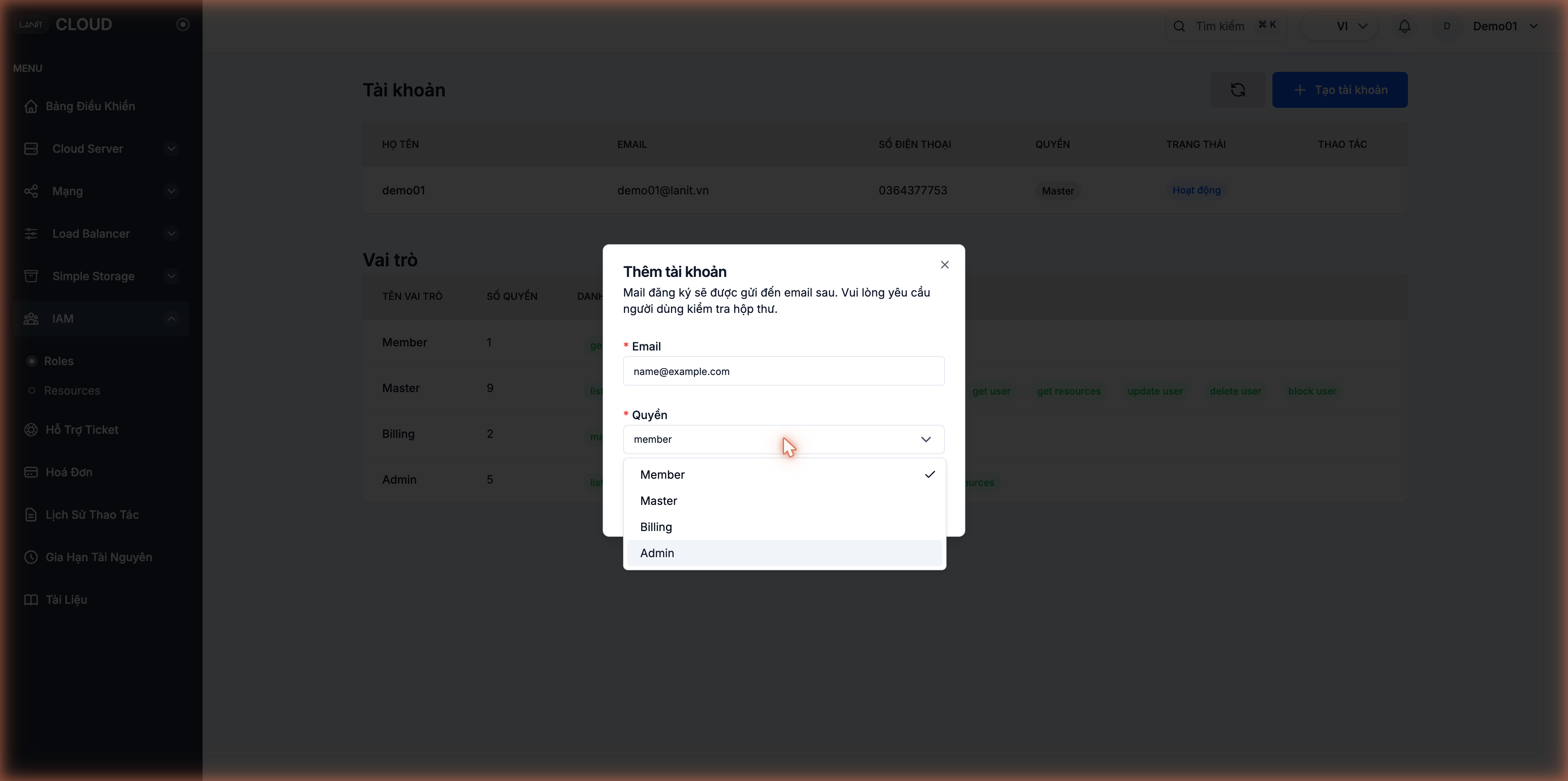Open Gia Hạn Tài Nguyên page
Image resolution: width=1568 pixels, height=781 pixels.
coord(98,557)
